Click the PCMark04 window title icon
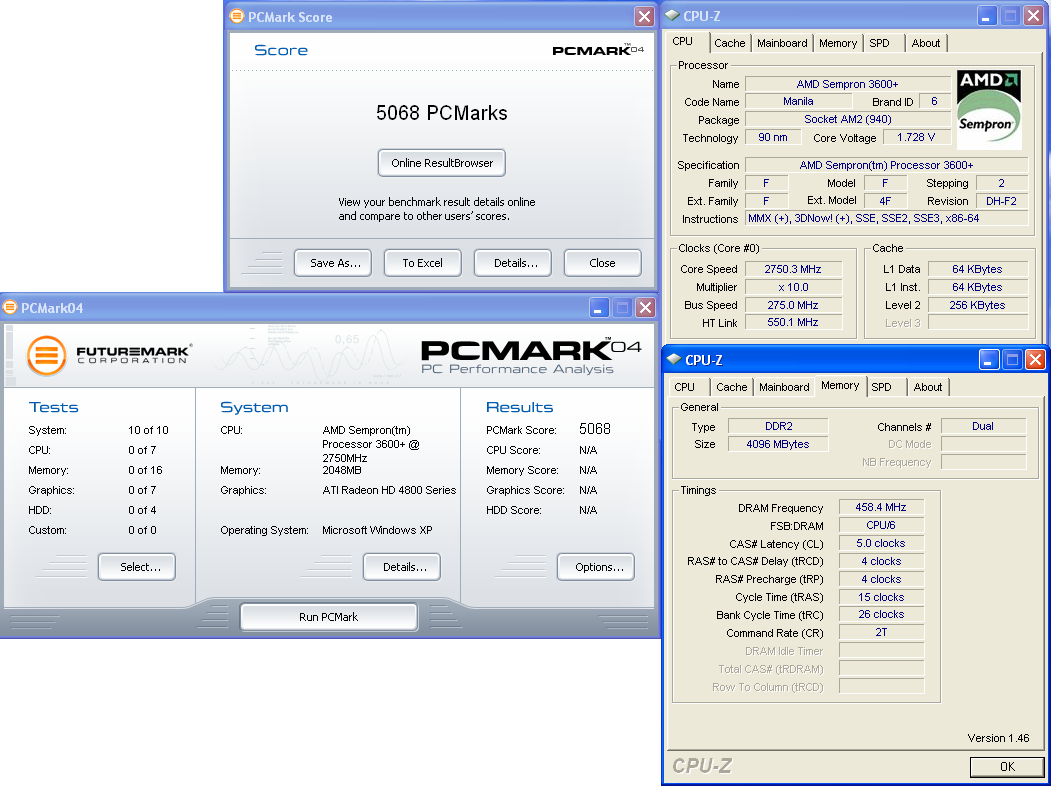 coord(9,308)
